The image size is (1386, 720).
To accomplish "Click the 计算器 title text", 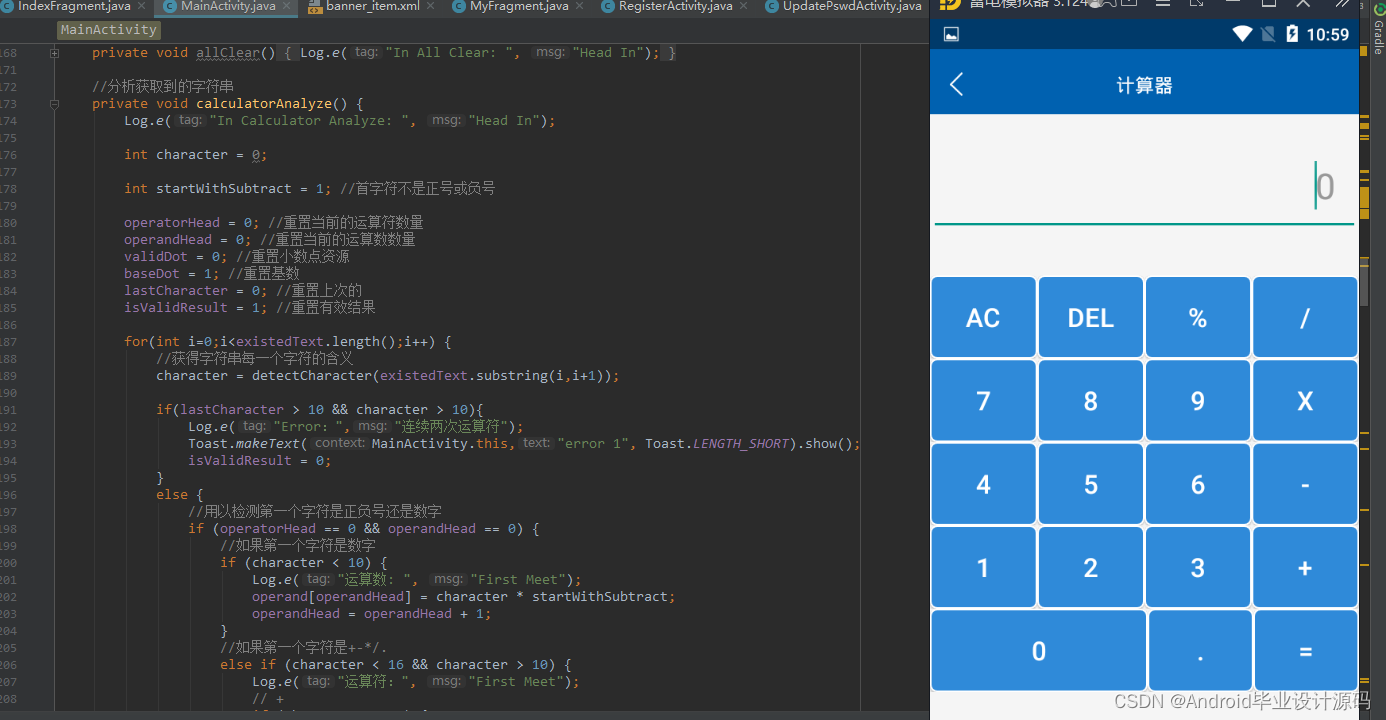I will click(x=1144, y=86).
